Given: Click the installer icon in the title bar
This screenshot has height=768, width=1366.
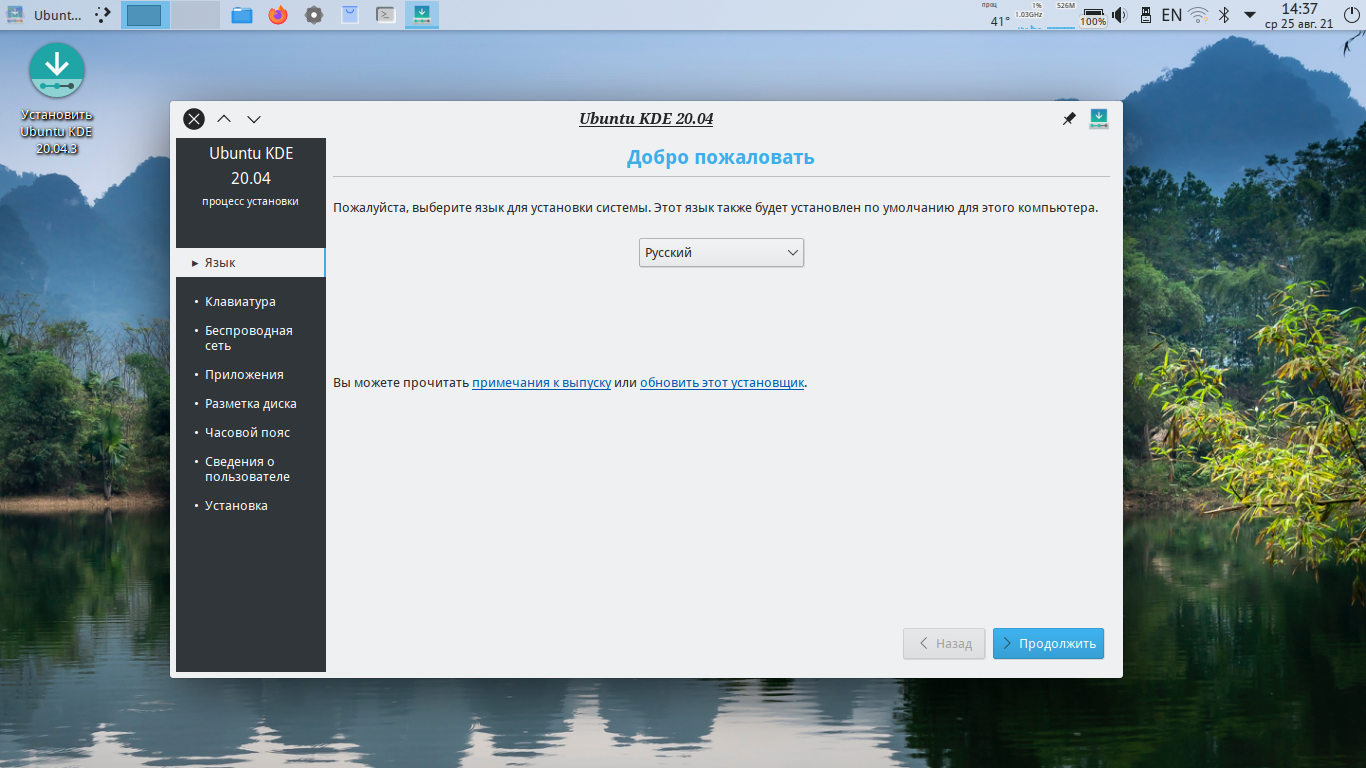Looking at the screenshot, I should coord(1099,119).
